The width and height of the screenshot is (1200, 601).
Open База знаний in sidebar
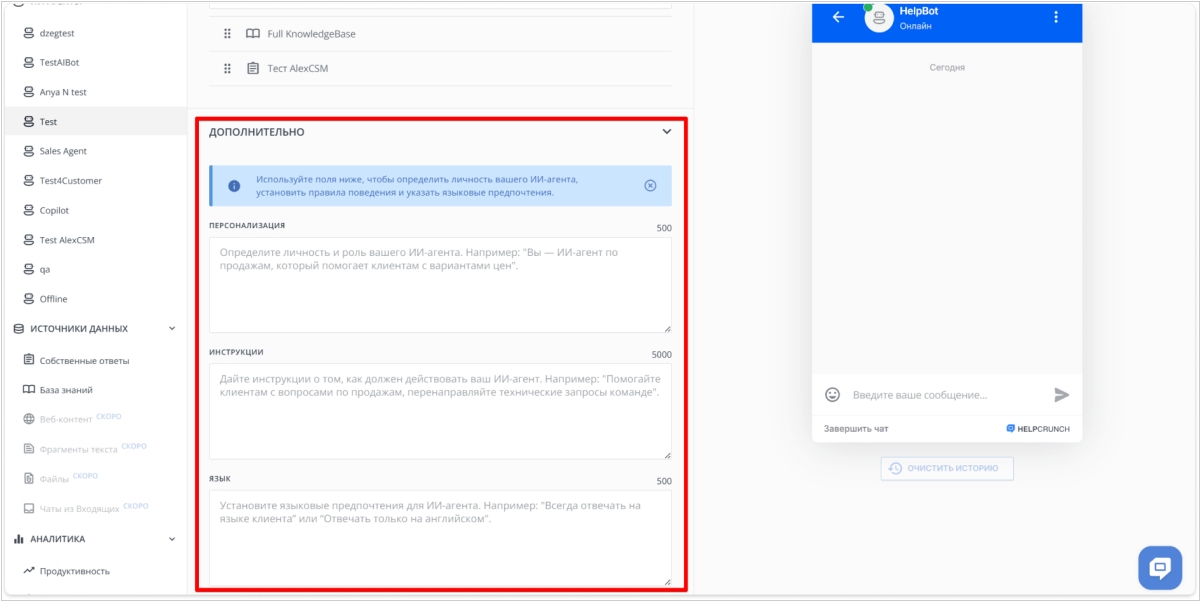pyautogui.click(x=66, y=390)
